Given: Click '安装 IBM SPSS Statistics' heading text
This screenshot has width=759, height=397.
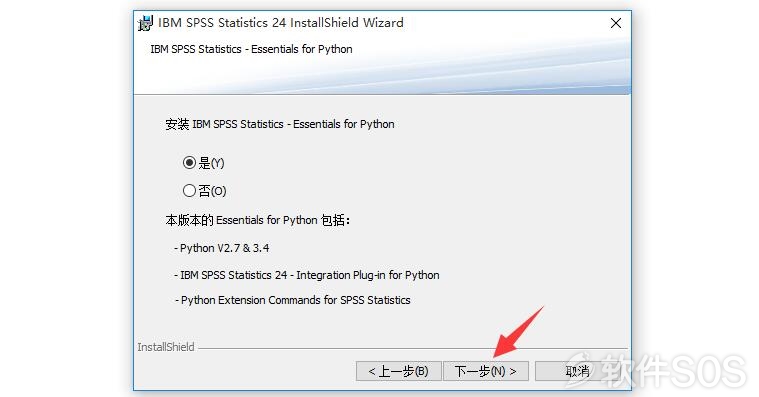Looking at the screenshot, I should tap(280, 124).
